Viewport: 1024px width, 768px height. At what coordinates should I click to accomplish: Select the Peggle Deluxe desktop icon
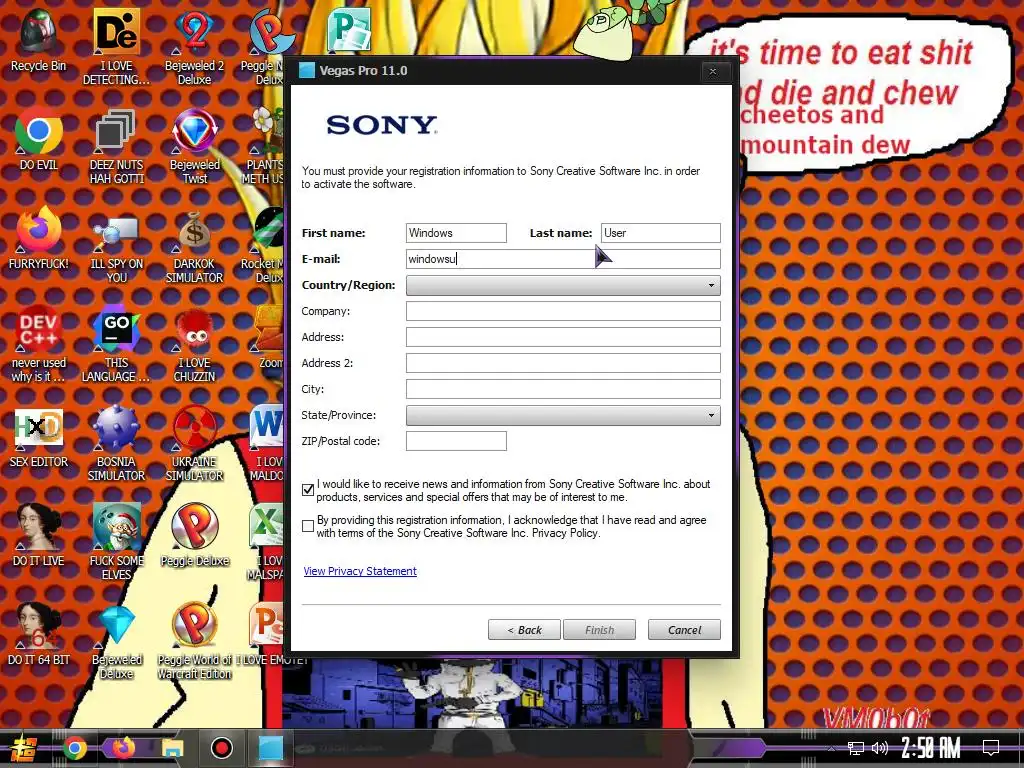[194, 536]
